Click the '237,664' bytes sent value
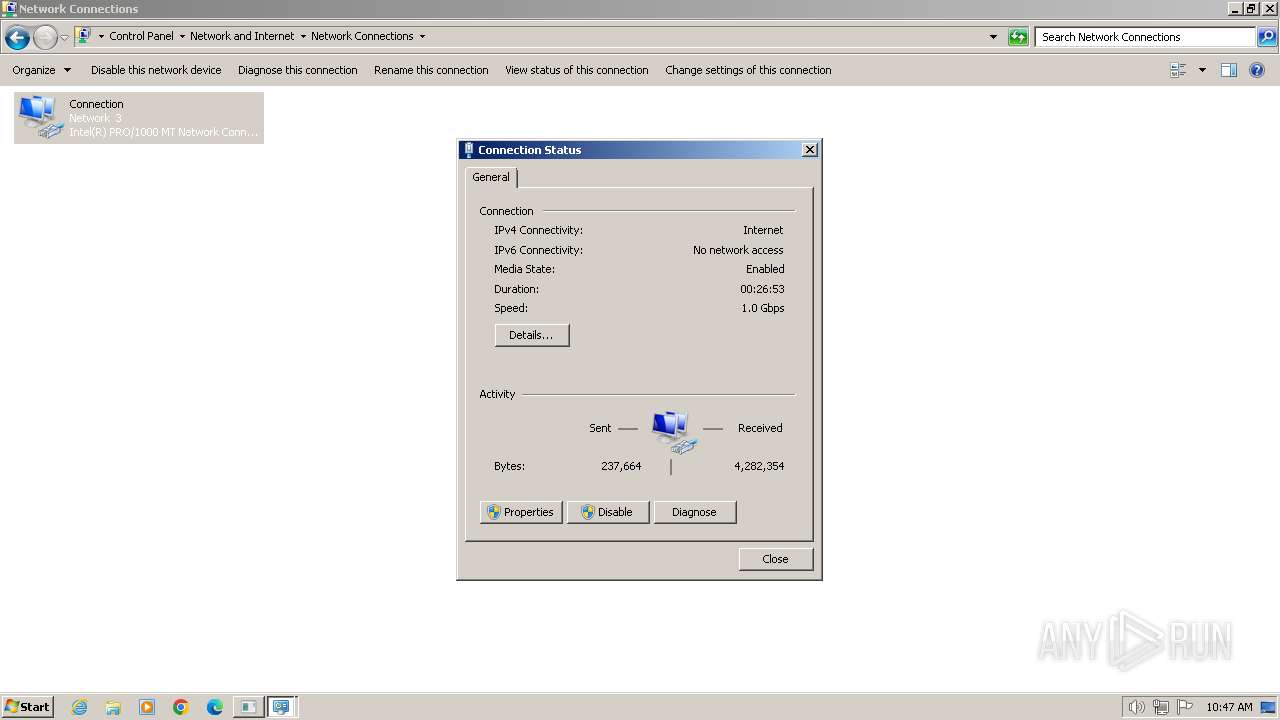The image size is (1280, 720). tap(621, 466)
